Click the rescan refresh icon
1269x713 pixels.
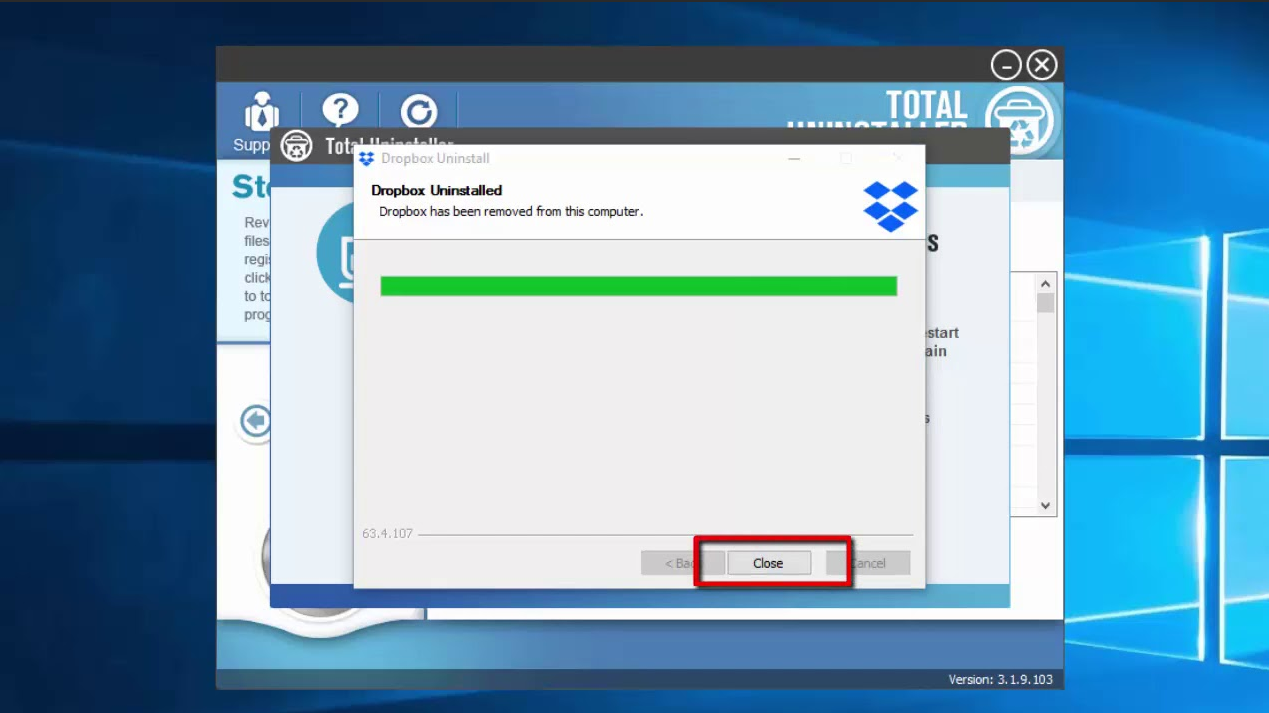[419, 112]
